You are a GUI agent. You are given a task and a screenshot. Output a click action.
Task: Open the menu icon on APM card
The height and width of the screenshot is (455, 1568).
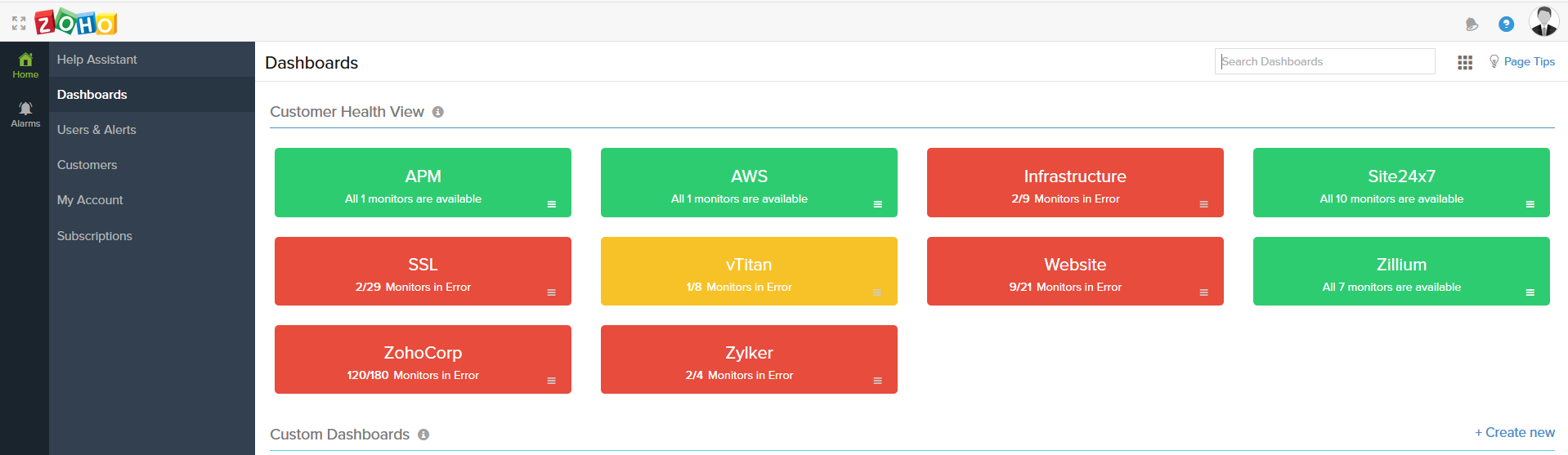pyautogui.click(x=552, y=204)
